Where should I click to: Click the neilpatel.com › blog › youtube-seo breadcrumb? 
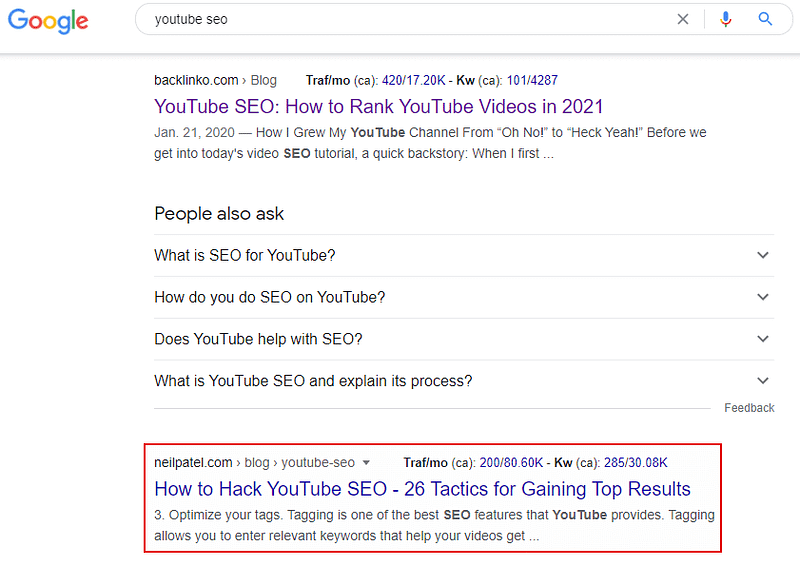(x=254, y=462)
